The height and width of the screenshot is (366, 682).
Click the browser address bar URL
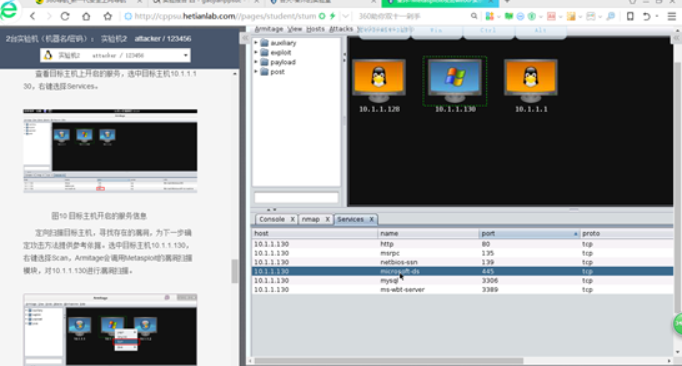point(225,17)
